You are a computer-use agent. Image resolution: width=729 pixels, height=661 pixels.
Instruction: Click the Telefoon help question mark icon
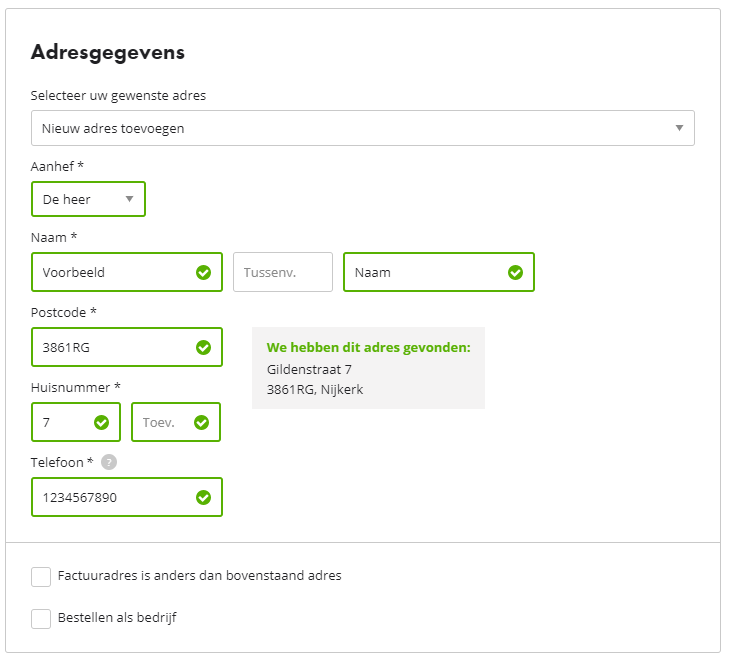click(x=109, y=463)
